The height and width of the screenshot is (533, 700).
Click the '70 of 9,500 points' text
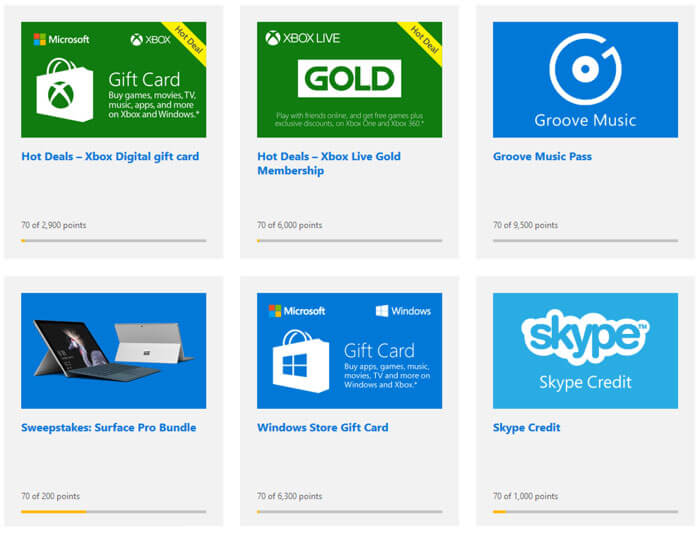(525, 225)
